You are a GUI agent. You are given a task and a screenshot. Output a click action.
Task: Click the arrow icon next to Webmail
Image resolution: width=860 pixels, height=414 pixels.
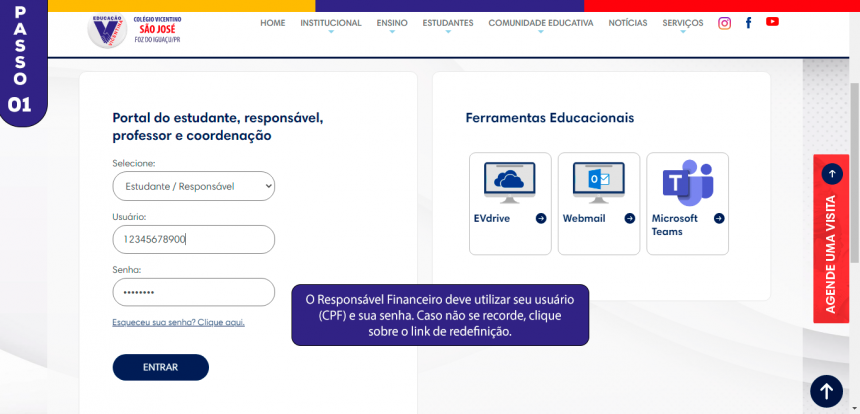630,218
